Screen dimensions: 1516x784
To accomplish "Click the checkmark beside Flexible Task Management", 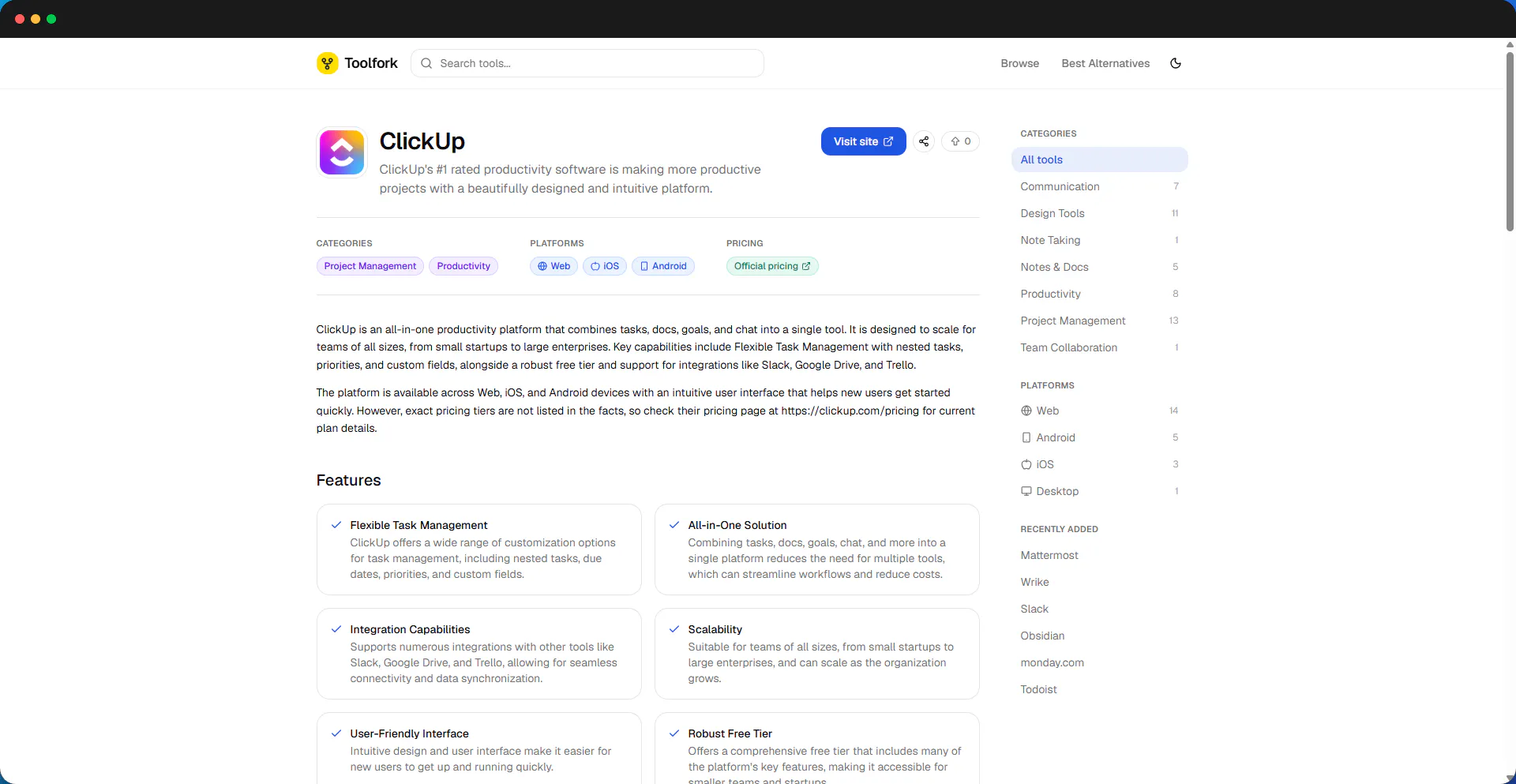I will click(336, 525).
